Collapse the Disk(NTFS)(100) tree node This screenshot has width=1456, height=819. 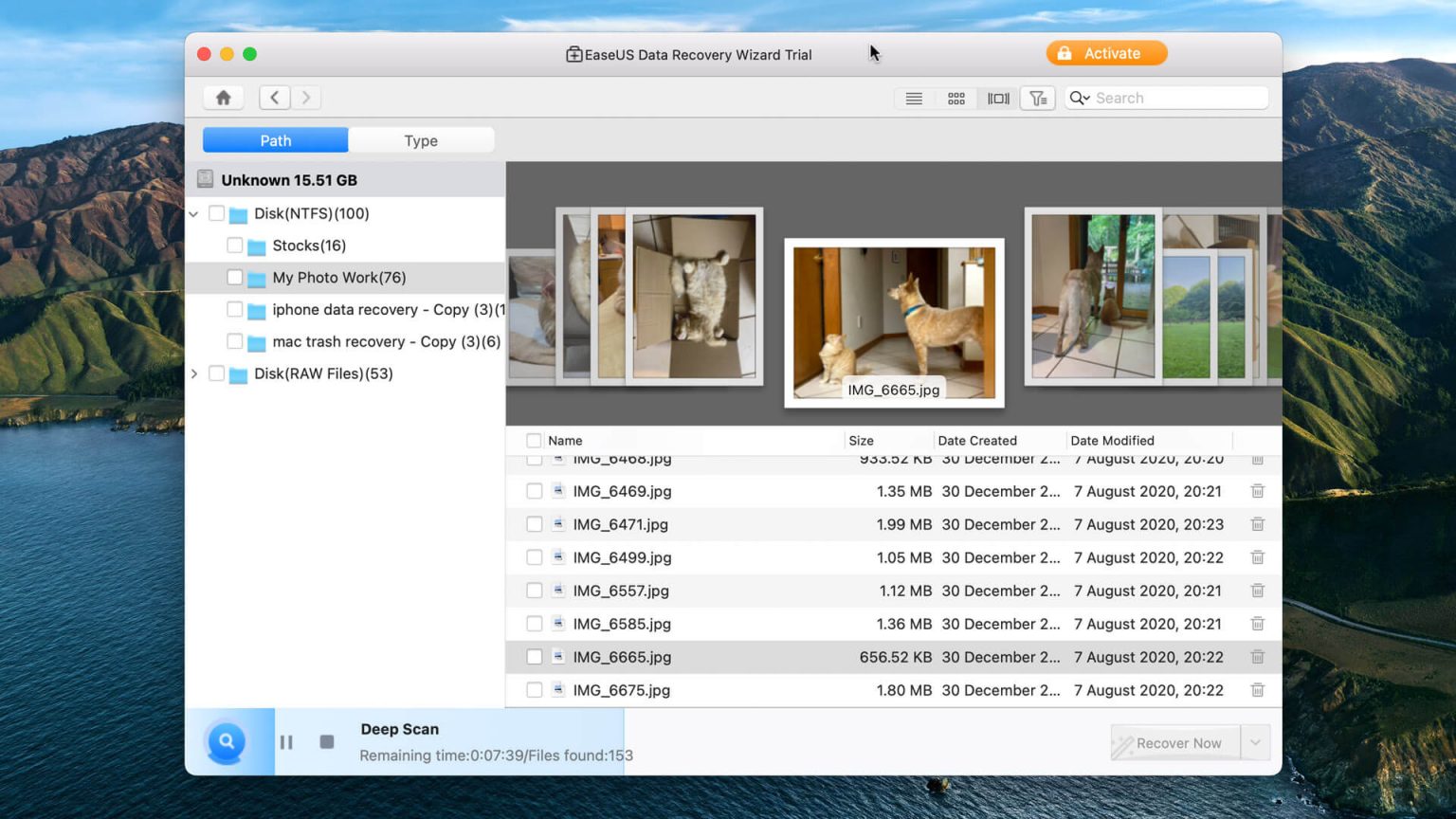point(194,214)
